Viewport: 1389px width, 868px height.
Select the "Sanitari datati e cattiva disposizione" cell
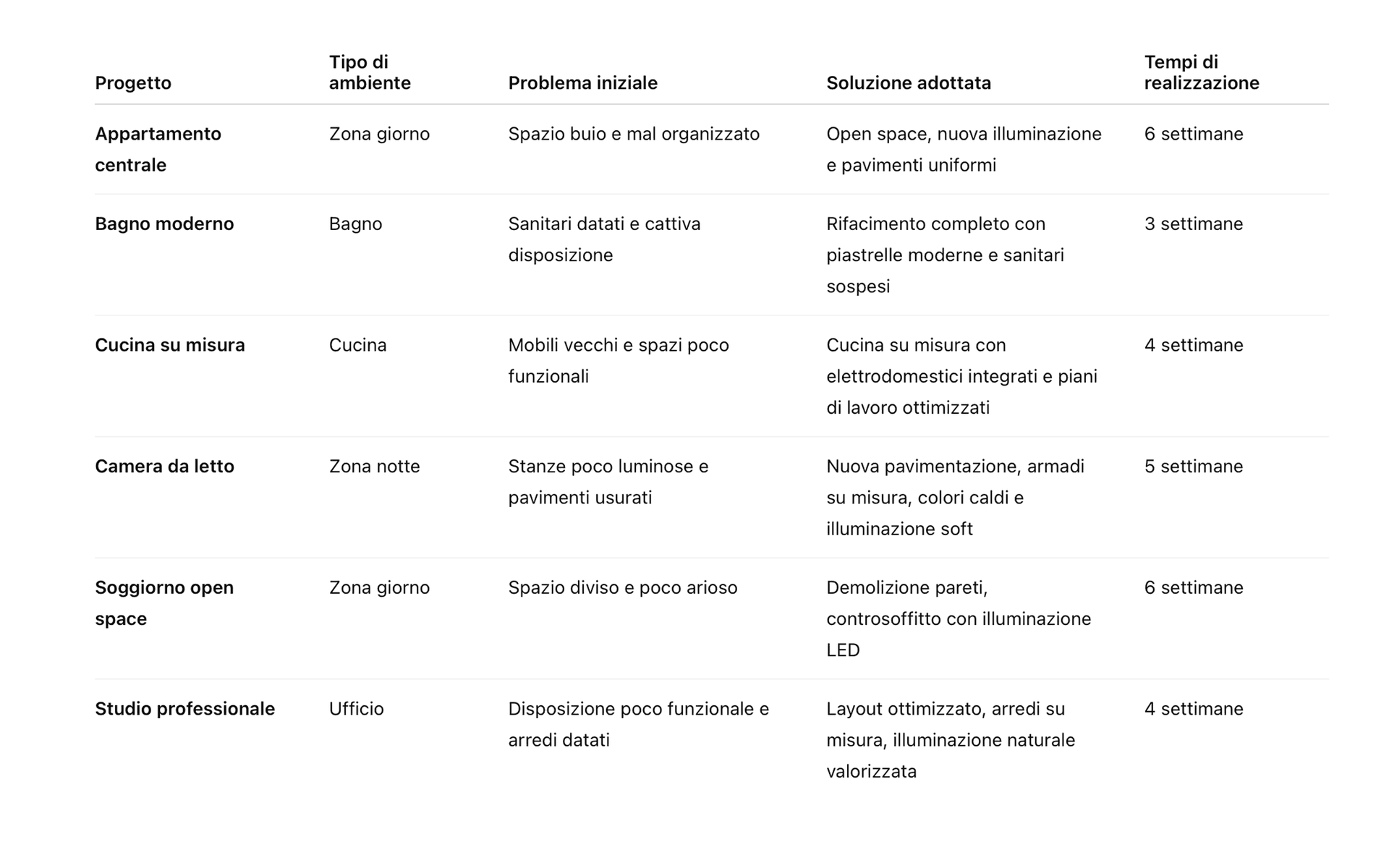604,239
